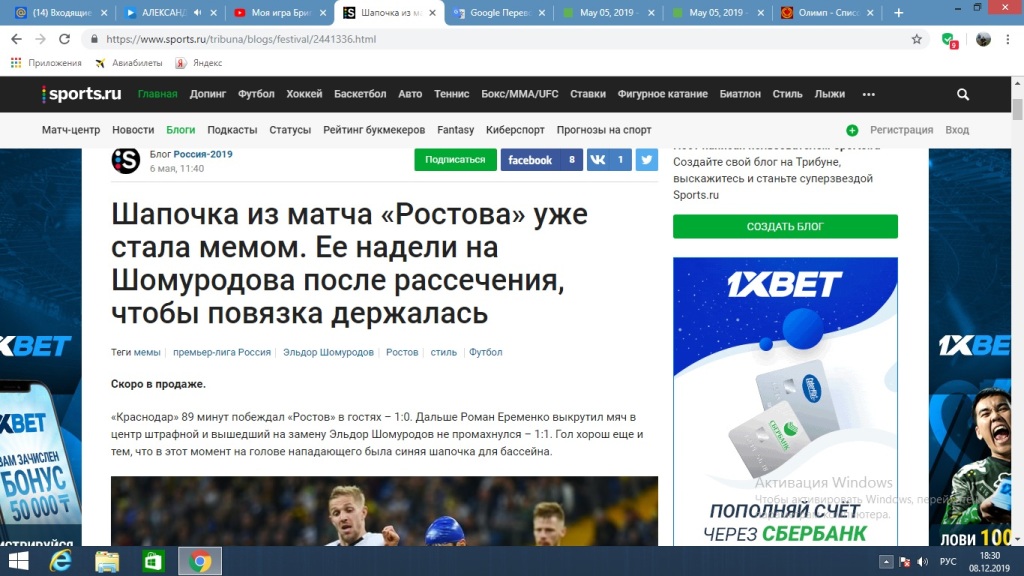Close the Шапочка из матча tab
The width and height of the screenshot is (1024, 576).
432,12
